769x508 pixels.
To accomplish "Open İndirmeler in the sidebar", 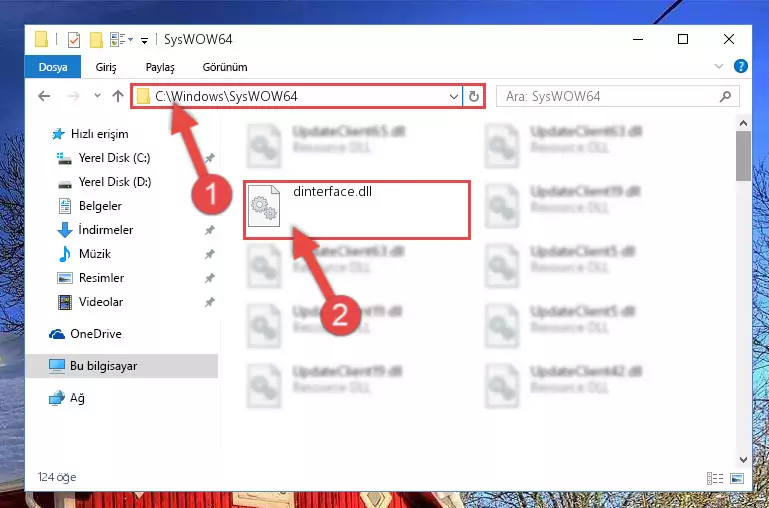I will tap(106, 229).
